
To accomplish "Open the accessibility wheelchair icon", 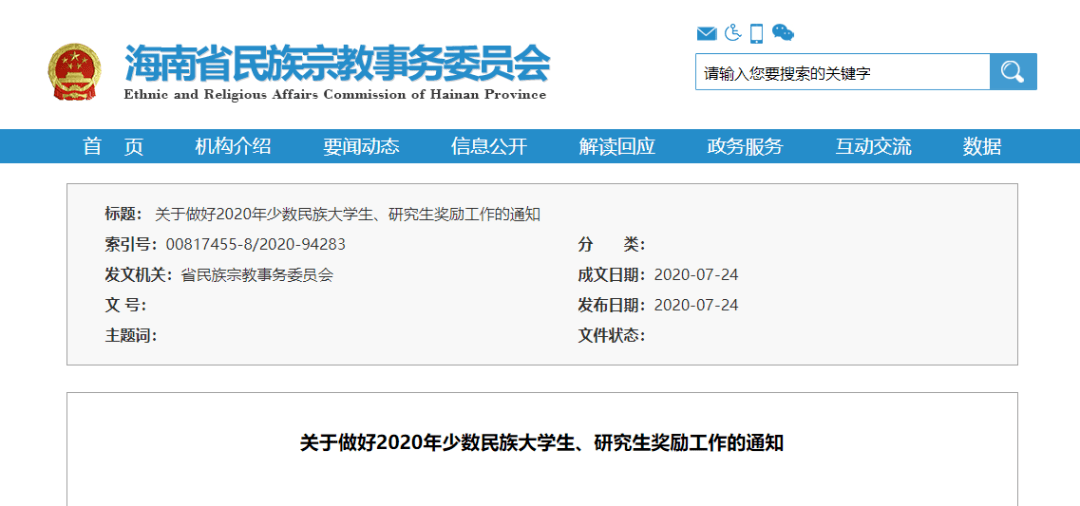I will click(x=733, y=32).
